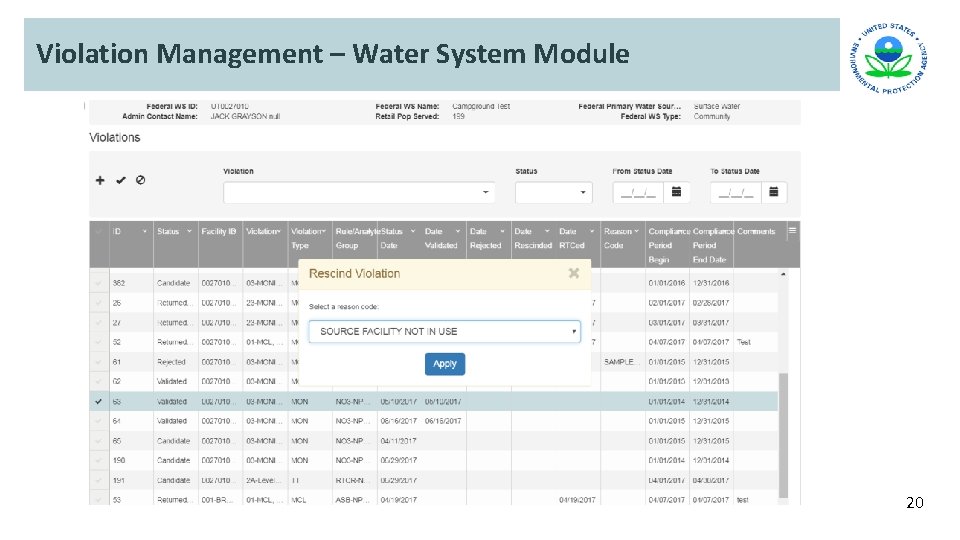Viewport: 960px width, 540px height.
Task: Click the scrollbar up arrow
Action: pyautogui.click(x=783, y=274)
